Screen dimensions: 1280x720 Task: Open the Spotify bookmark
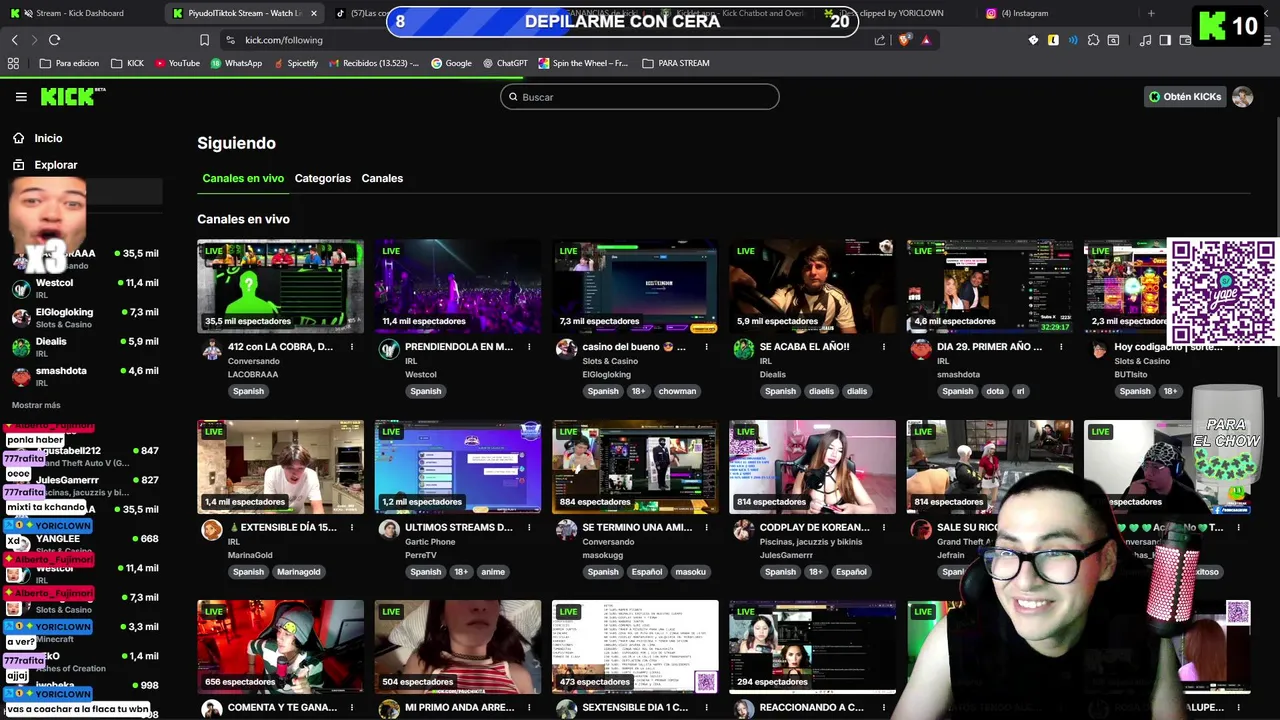295,63
